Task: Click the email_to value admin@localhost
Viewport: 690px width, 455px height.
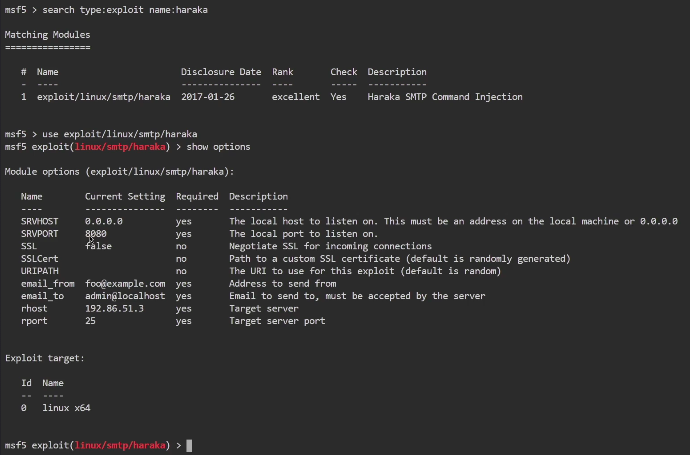Action: point(125,296)
